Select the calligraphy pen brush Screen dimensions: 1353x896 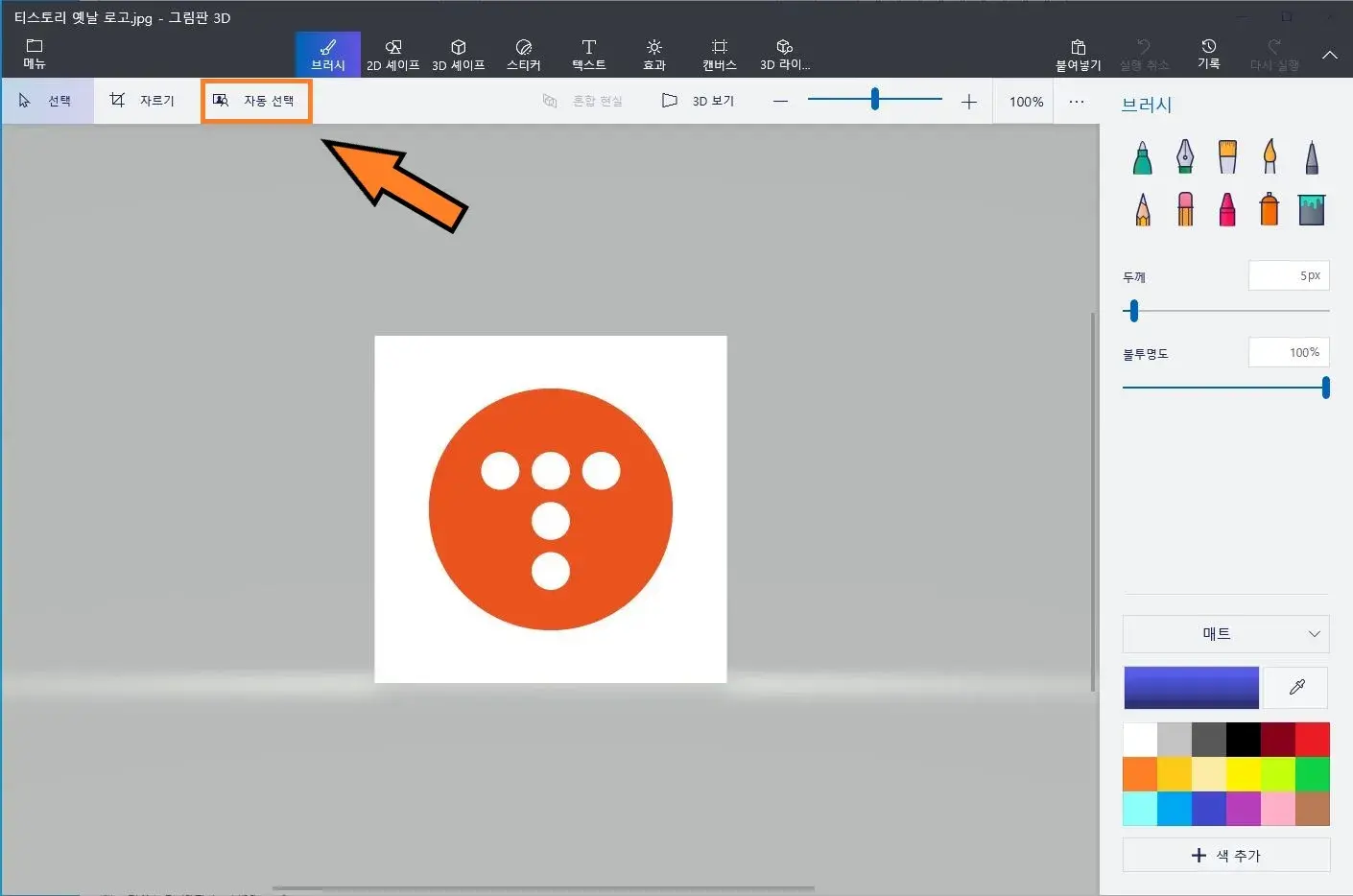tap(1185, 157)
